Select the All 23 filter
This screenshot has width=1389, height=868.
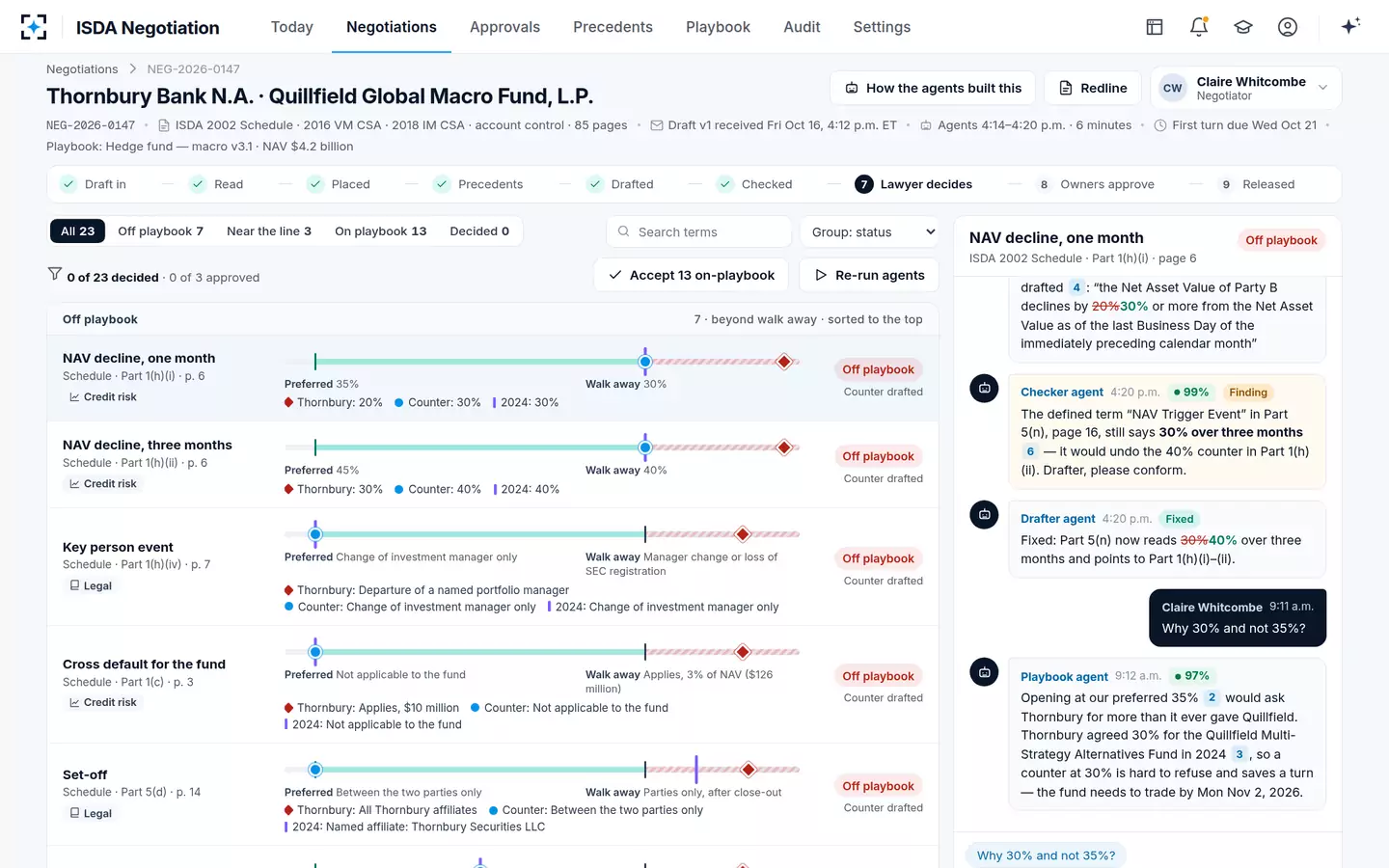coord(78,231)
